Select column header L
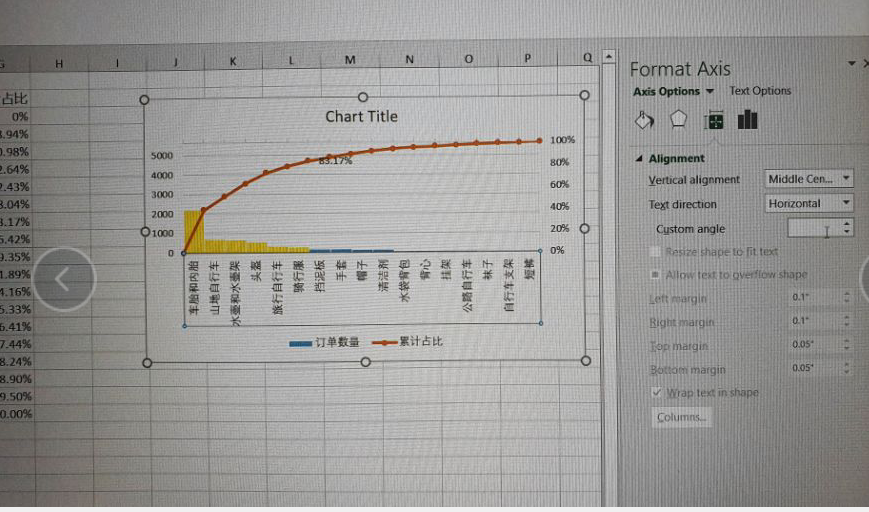Screen dimensions: 869x512 [292, 61]
